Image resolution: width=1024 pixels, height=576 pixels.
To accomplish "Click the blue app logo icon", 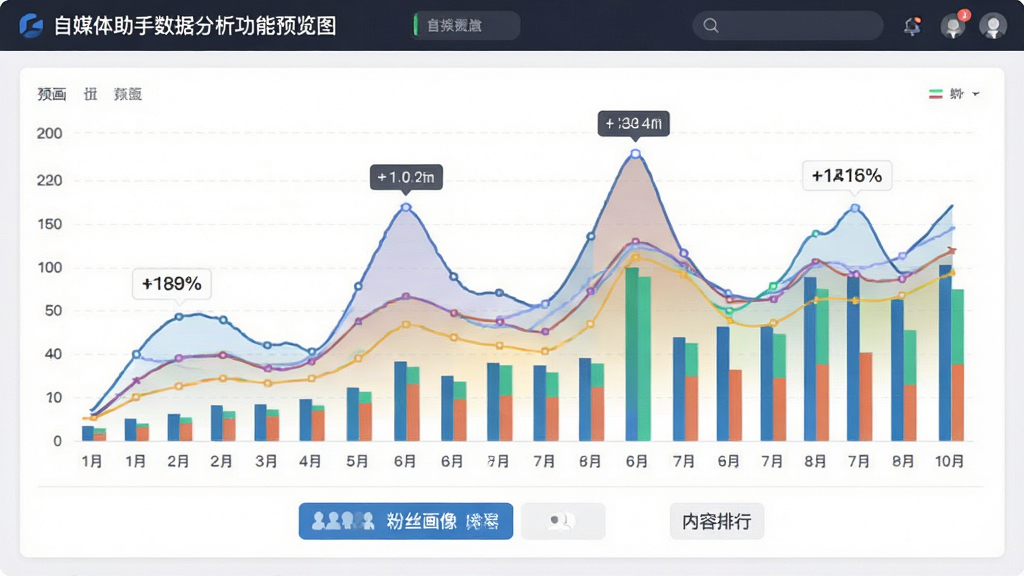I will pyautogui.click(x=31, y=25).
